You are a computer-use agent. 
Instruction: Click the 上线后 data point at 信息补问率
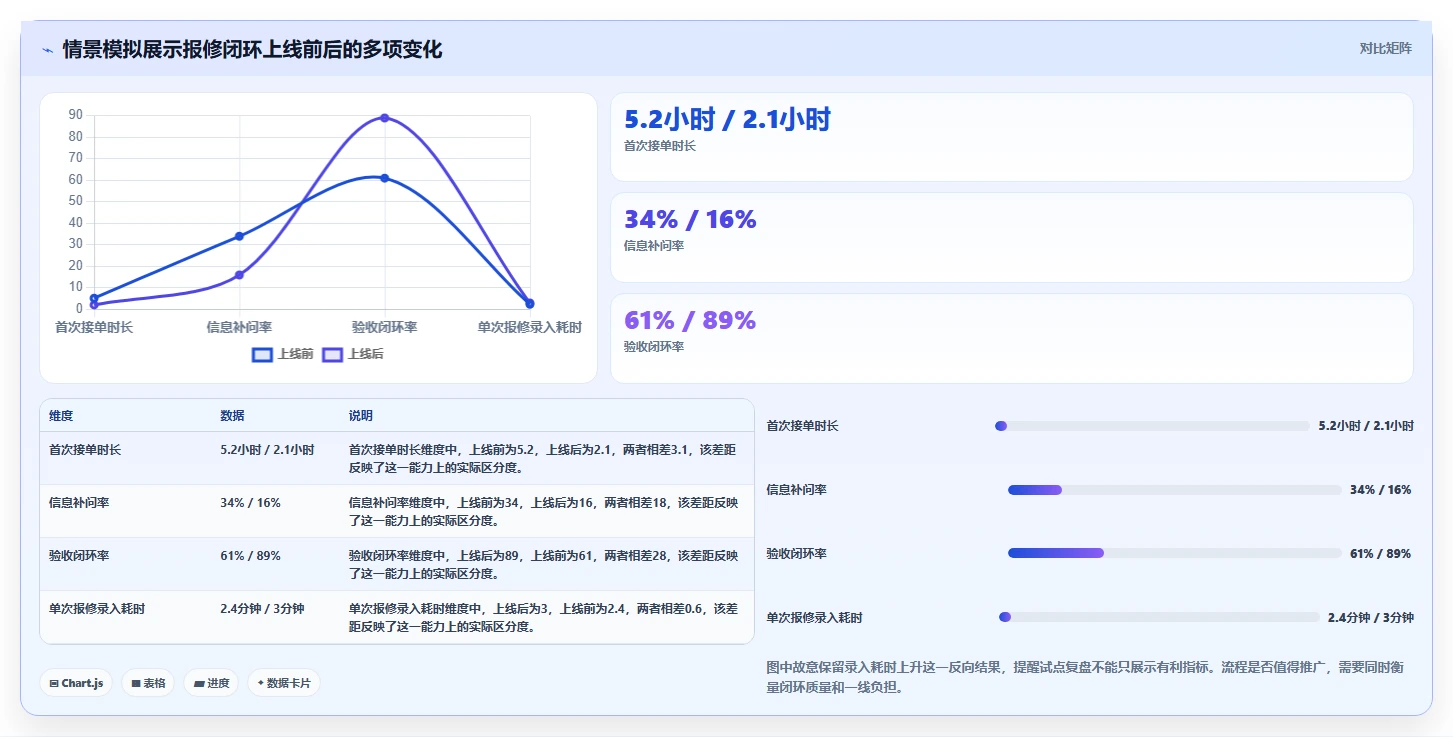click(x=239, y=275)
